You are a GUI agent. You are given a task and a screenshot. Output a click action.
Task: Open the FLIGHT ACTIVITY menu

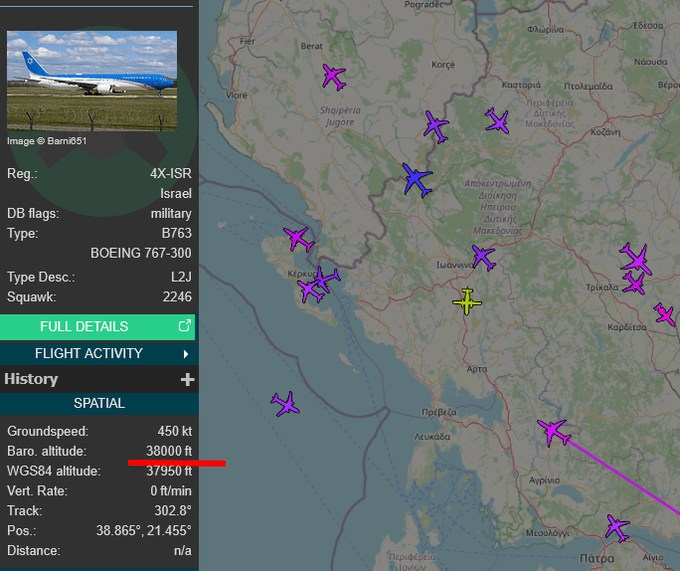[x=89, y=353]
